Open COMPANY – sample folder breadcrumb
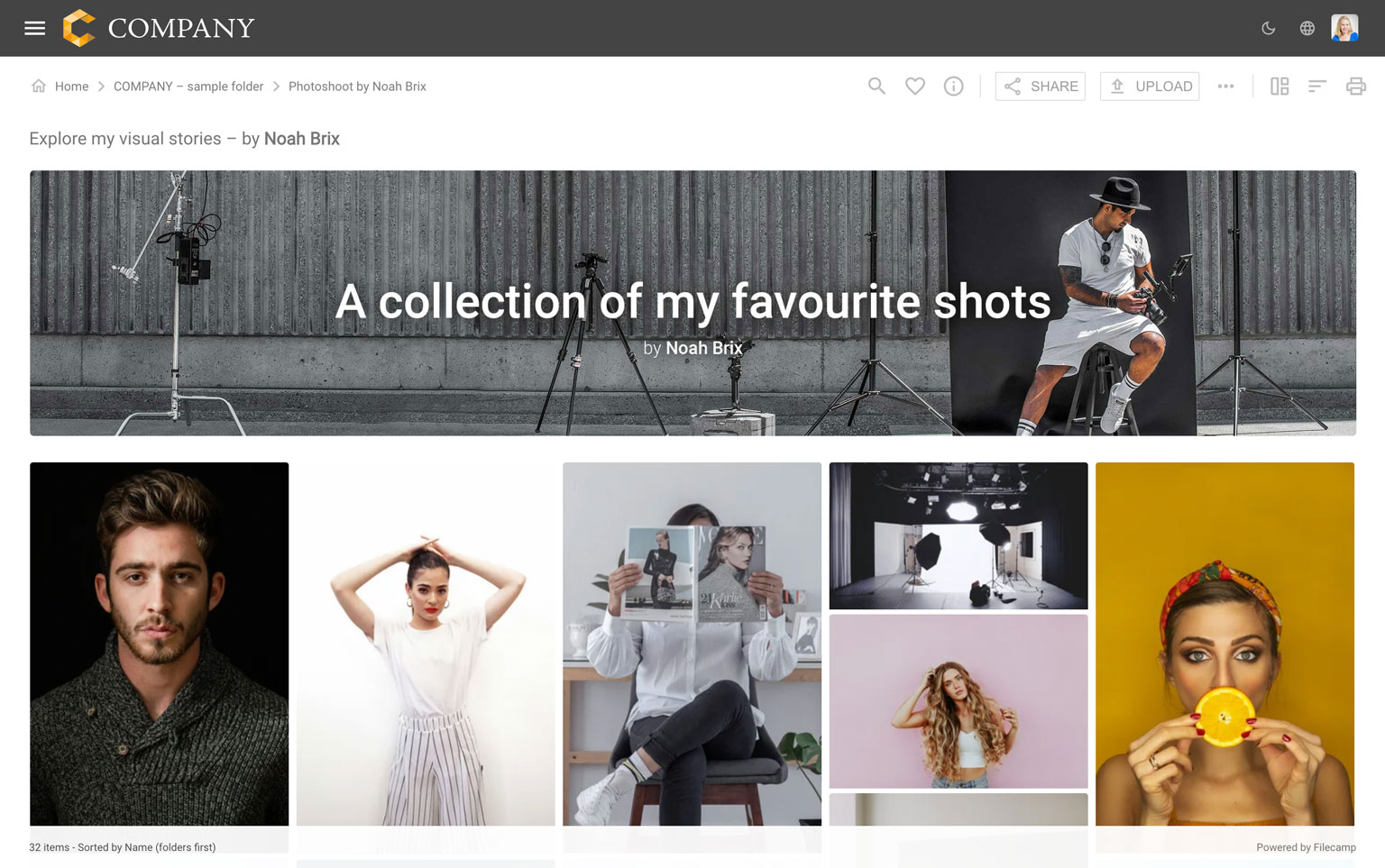 [188, 87]
